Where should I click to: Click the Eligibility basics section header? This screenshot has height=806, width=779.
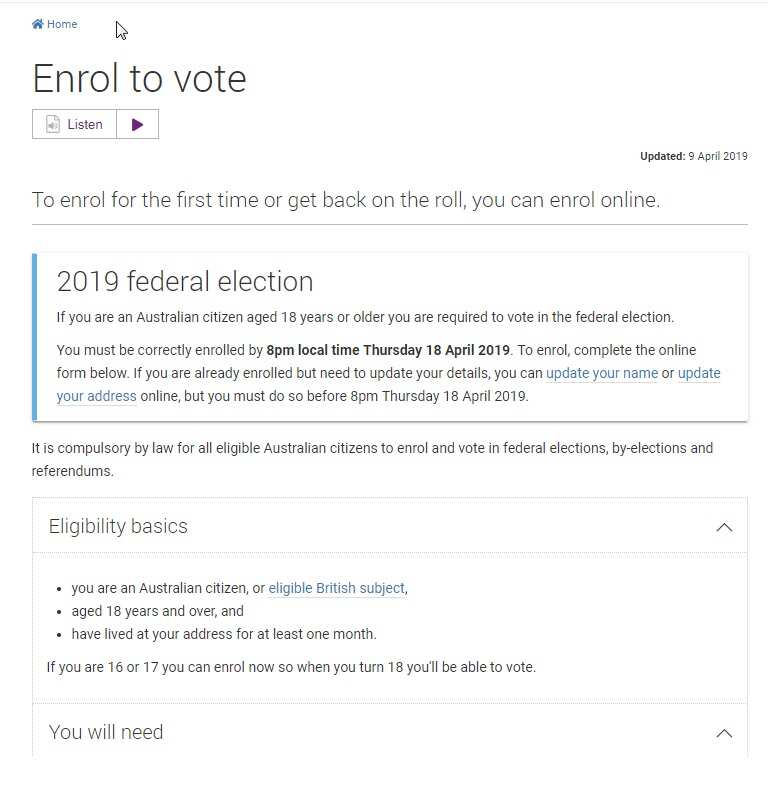[x=118, y=526]
